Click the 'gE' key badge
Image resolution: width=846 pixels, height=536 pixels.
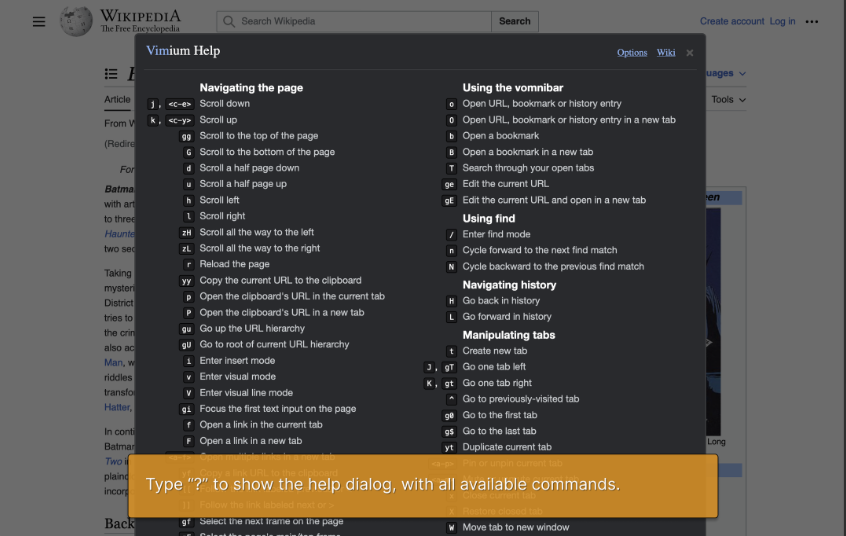coord(449,201)
